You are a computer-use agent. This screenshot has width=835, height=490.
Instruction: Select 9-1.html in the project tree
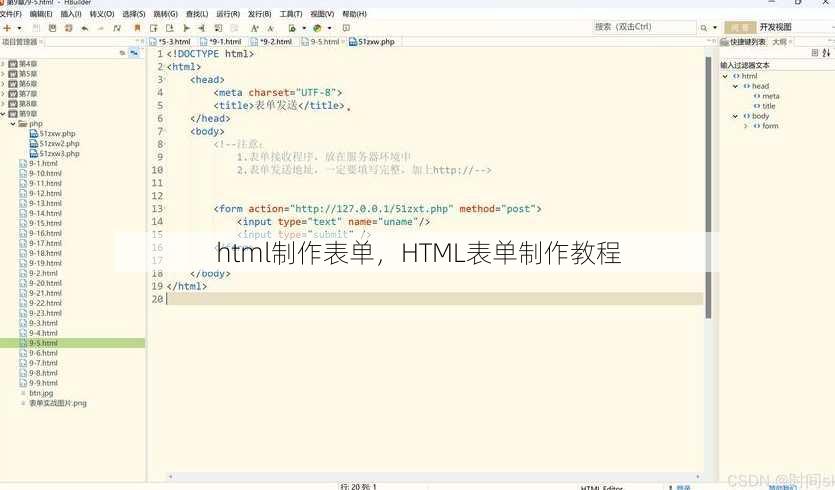[x=38, y=164]
